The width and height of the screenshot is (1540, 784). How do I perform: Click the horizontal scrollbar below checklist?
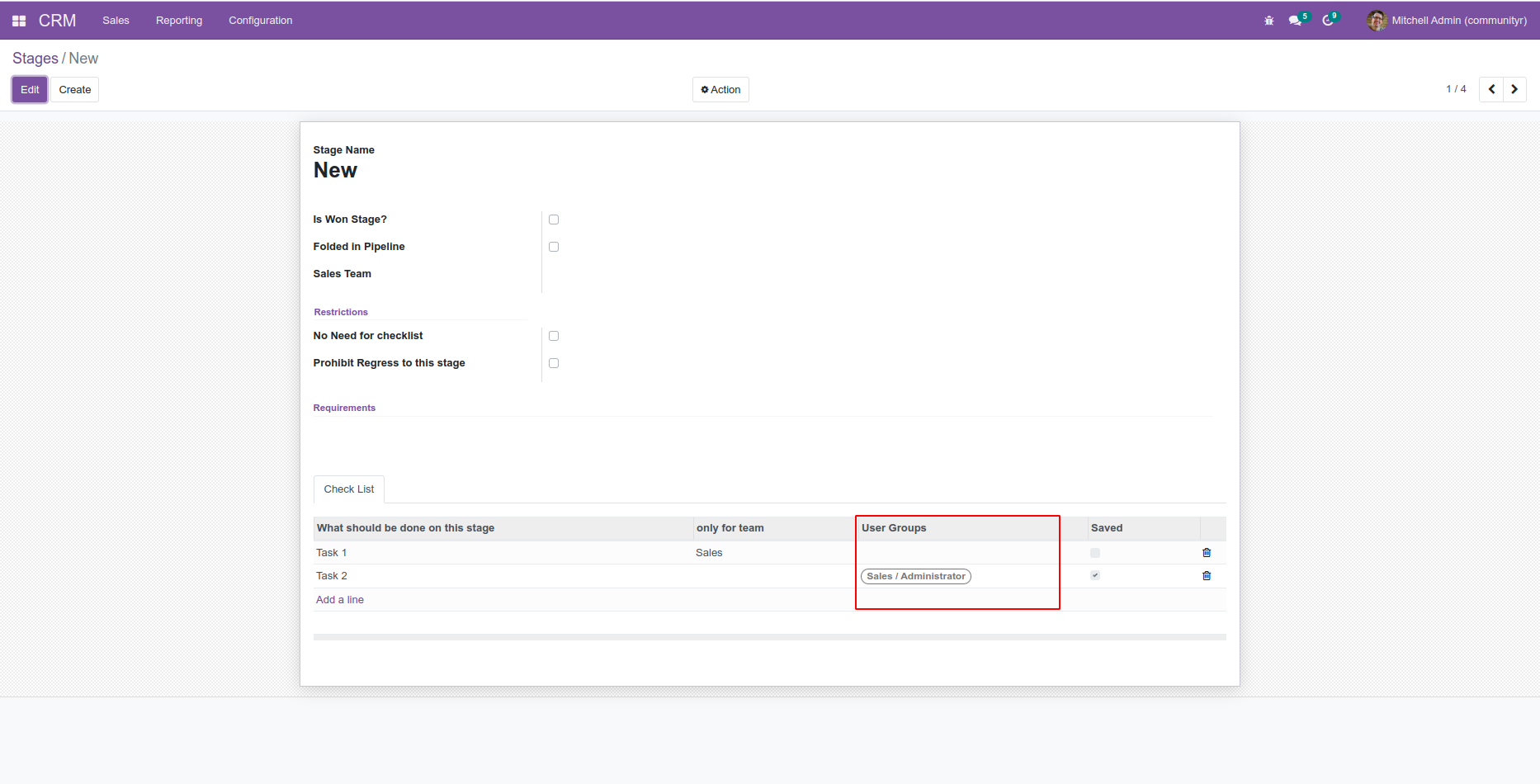pyautogui.click(x=770, y=637)
